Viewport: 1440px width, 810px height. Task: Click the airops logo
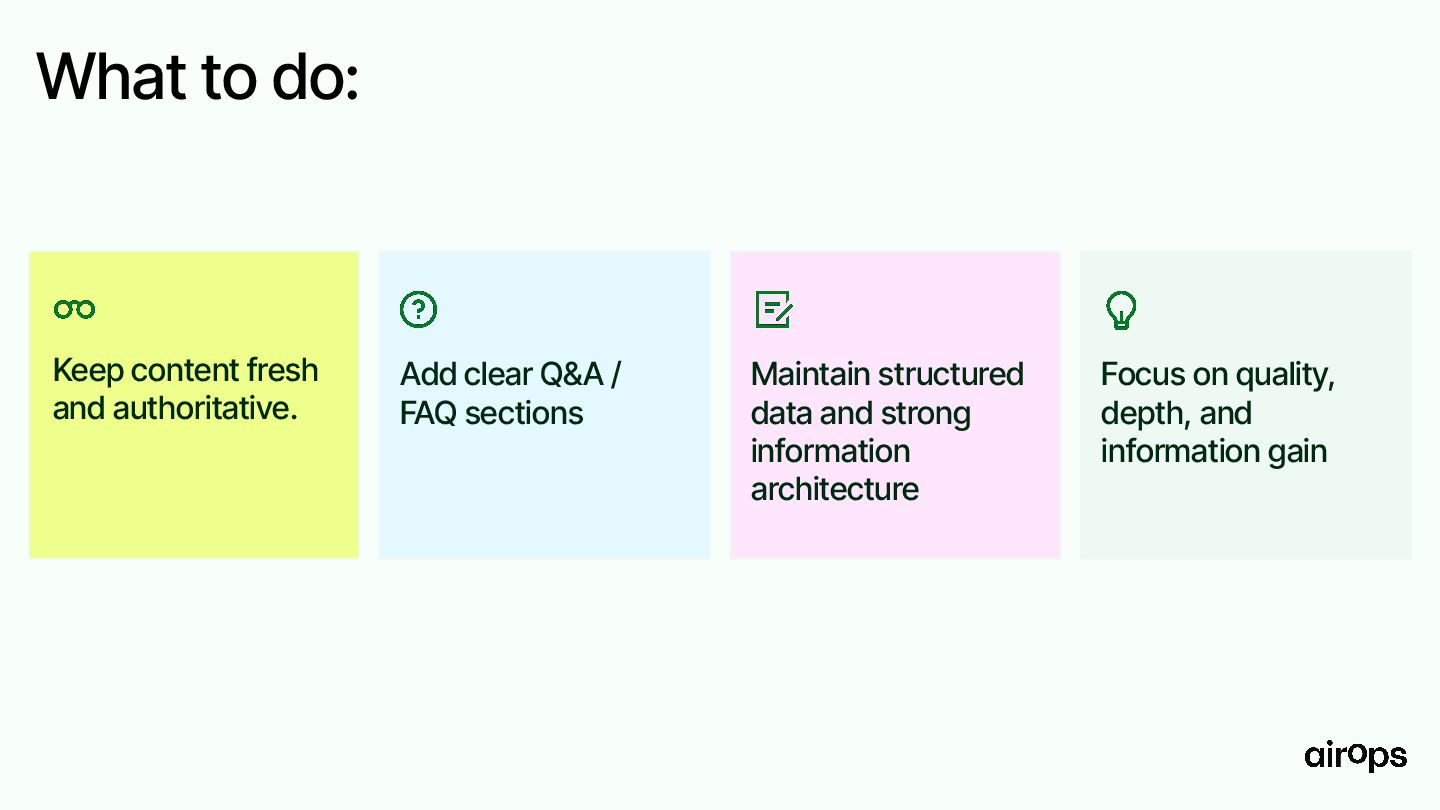coord(1355,755)
